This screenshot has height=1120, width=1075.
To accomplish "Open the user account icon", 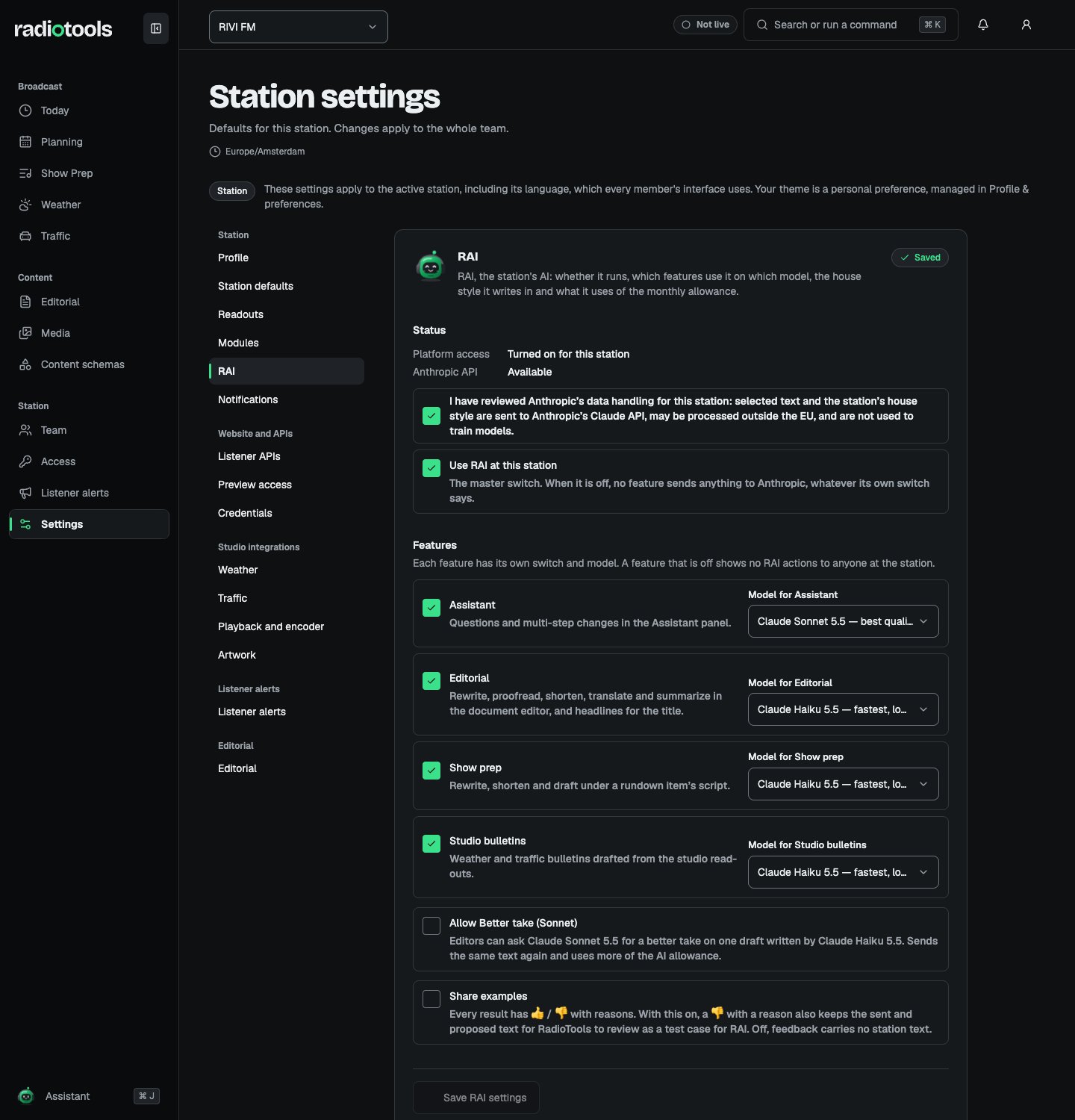I will pos(1026,25).
